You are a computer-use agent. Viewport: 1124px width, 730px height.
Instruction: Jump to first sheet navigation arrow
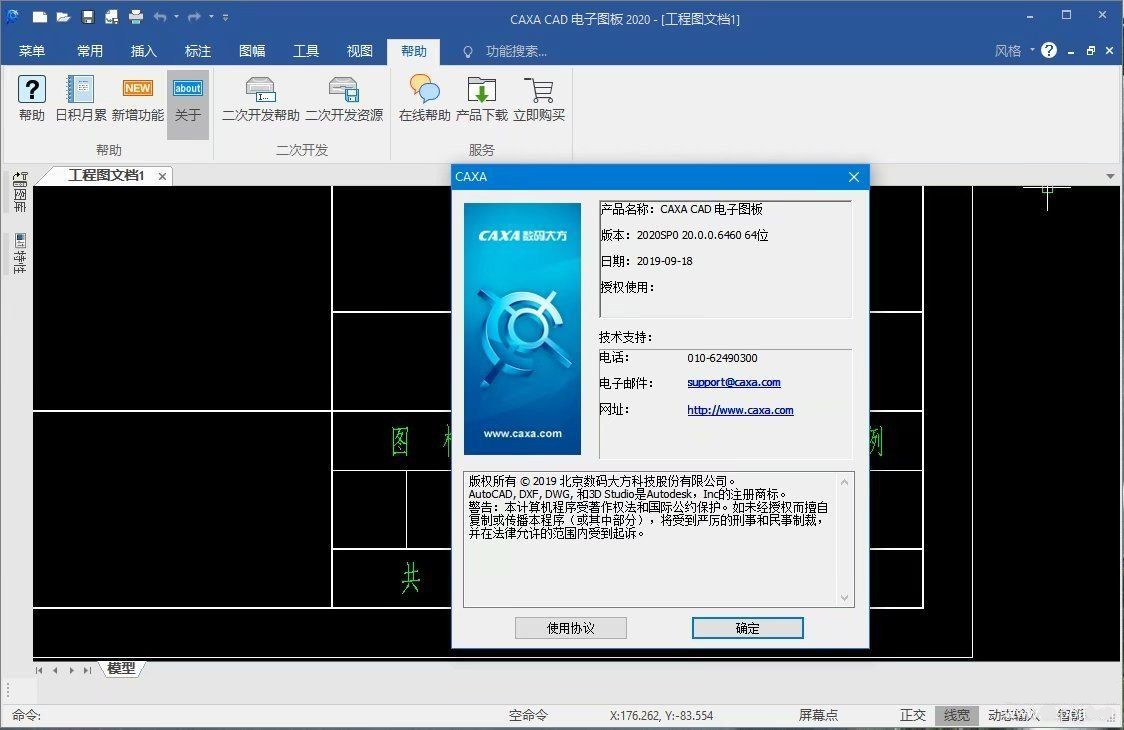coord(39,670)
